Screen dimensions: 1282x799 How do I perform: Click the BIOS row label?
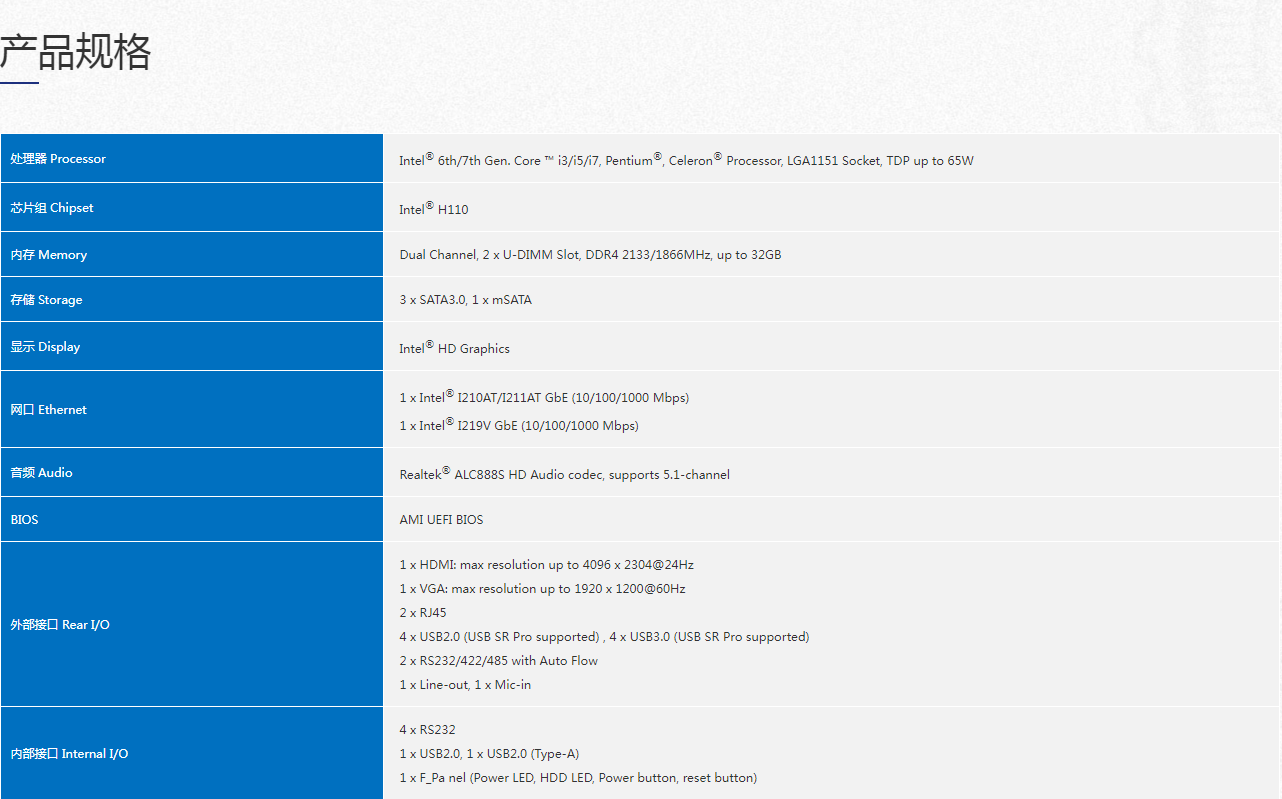coord(25,520)
